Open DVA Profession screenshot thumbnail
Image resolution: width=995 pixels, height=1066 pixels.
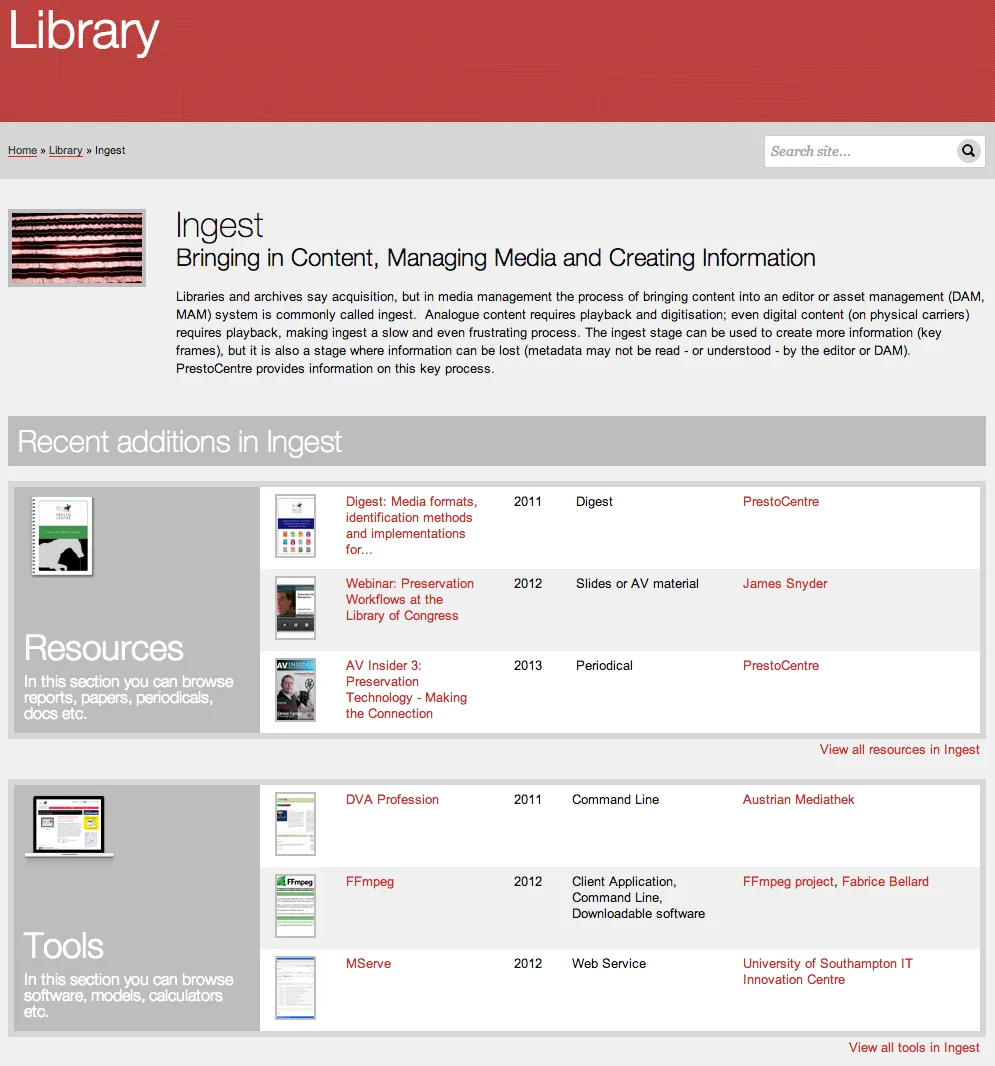[295, 824]
